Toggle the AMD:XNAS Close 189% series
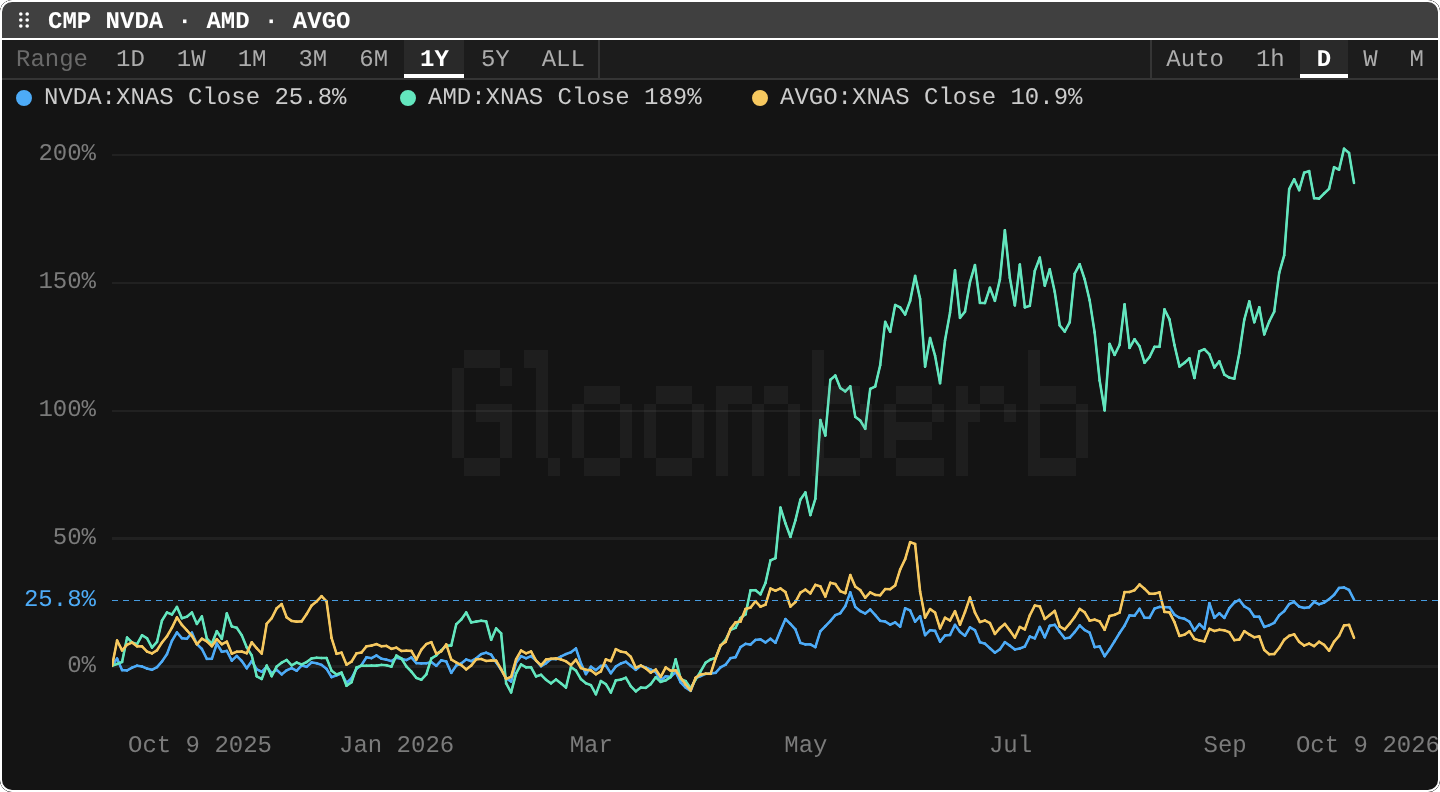Viewport: 1440px width, 792px height. pyautogui.click(x=551, y=97)
